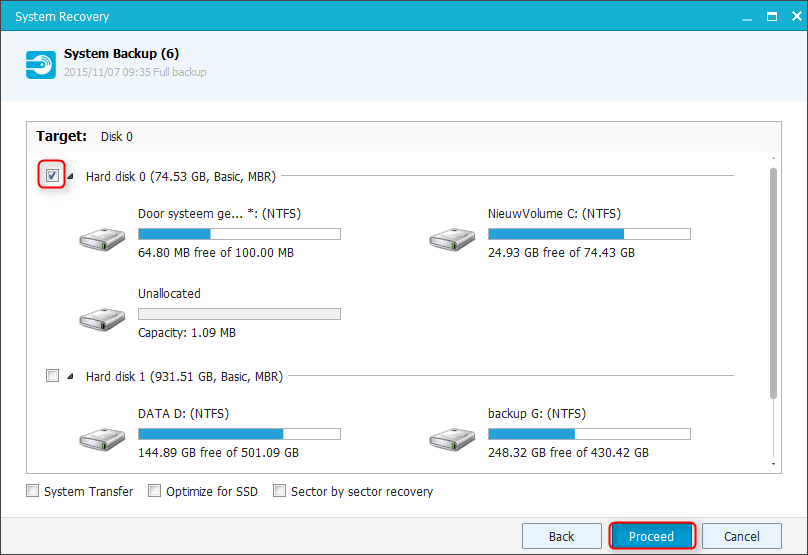Screen dimensions: 808x555
Task: Click "248.32 GB free of 430.42 GB" text
Action: click(568, 452)
